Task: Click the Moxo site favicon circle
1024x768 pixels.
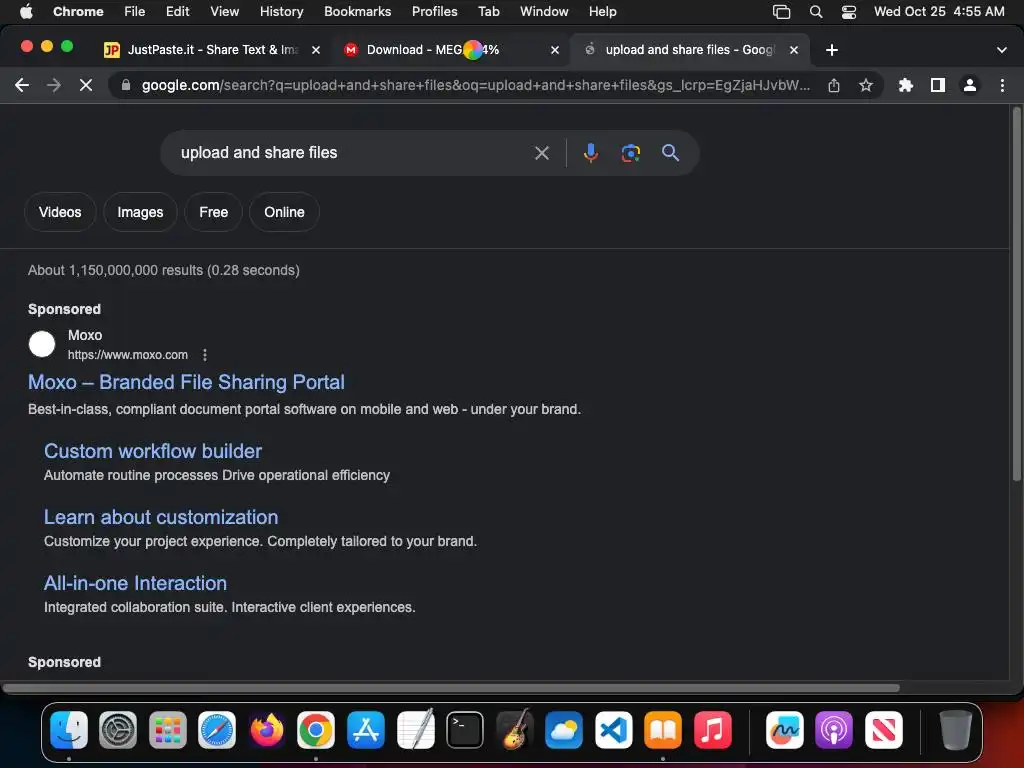Action: pyautogui.click(x=42, y=344)
